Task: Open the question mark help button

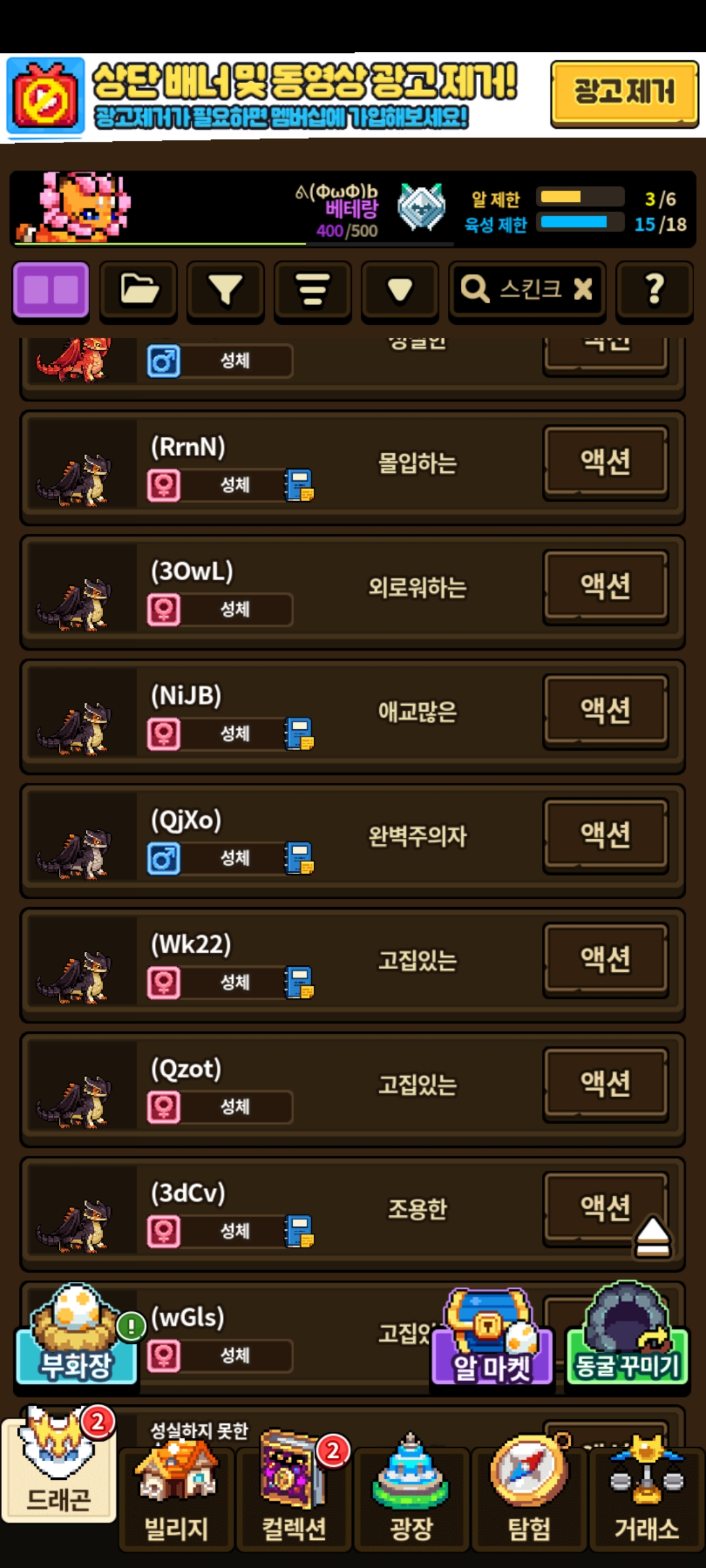Action: tap(654, 290)
